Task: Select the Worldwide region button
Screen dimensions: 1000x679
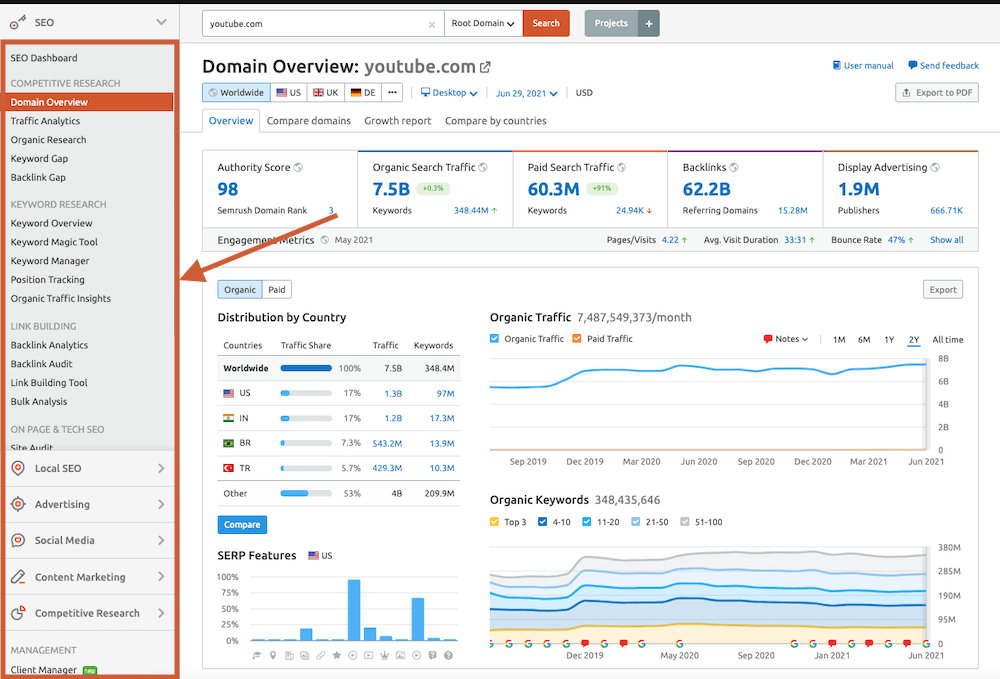Action: pos(237,92)
